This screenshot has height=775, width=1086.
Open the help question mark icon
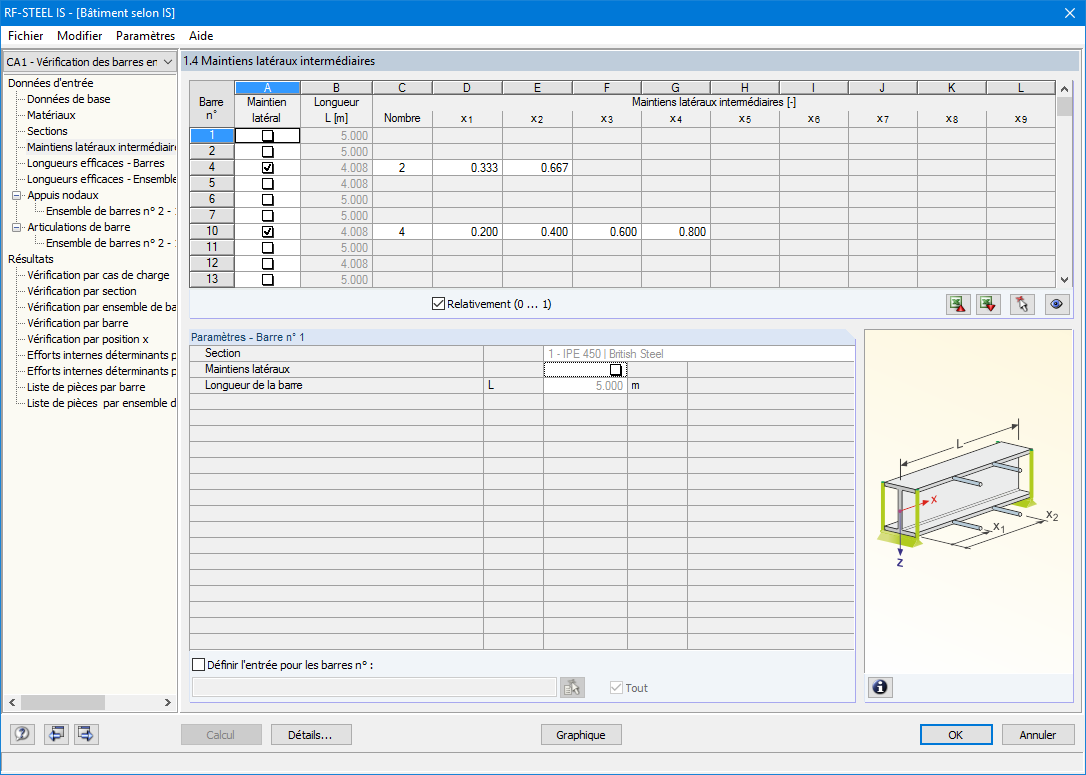coord(22,734)
